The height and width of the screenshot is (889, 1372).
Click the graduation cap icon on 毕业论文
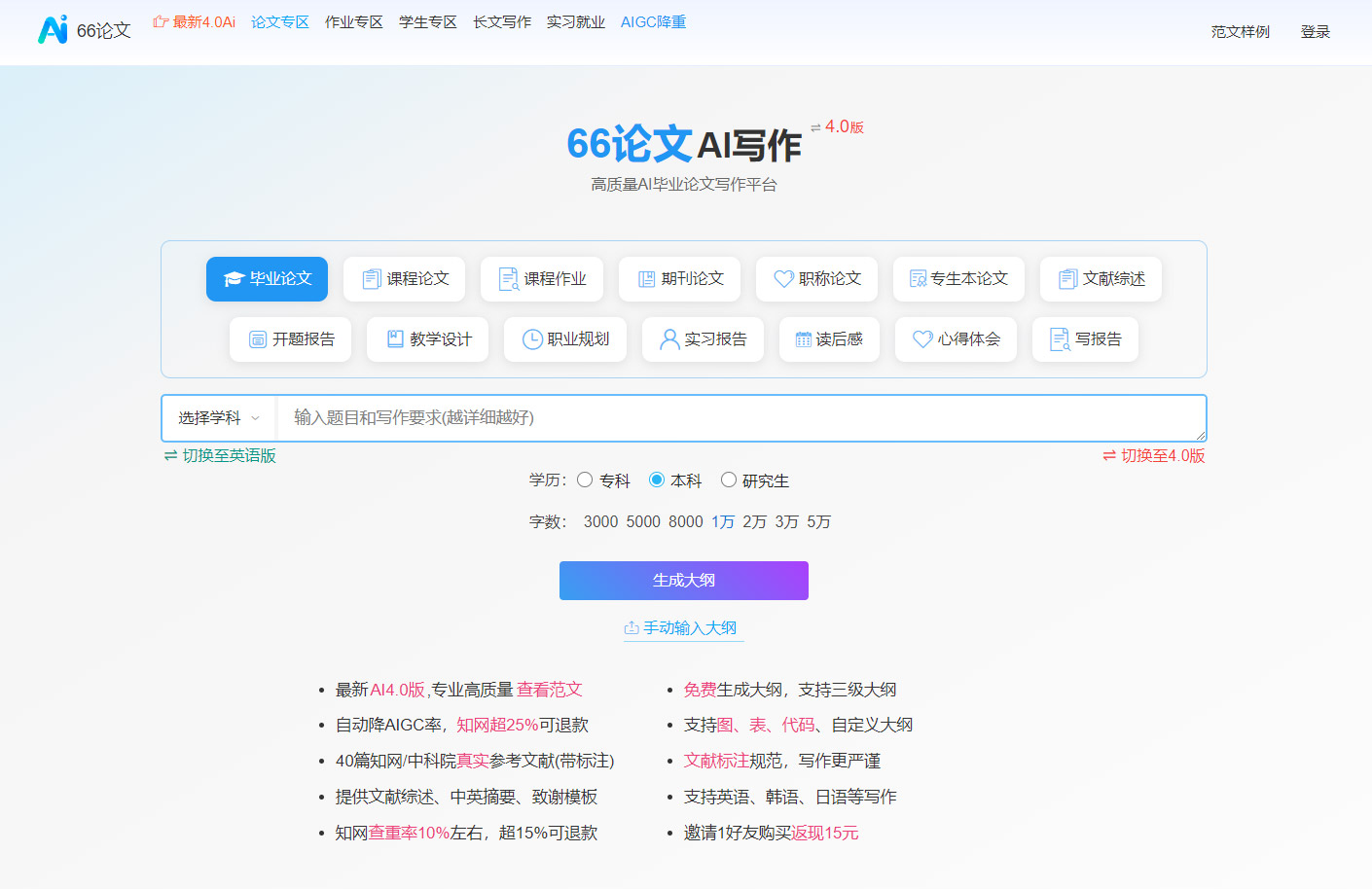[x=234, y=279]
